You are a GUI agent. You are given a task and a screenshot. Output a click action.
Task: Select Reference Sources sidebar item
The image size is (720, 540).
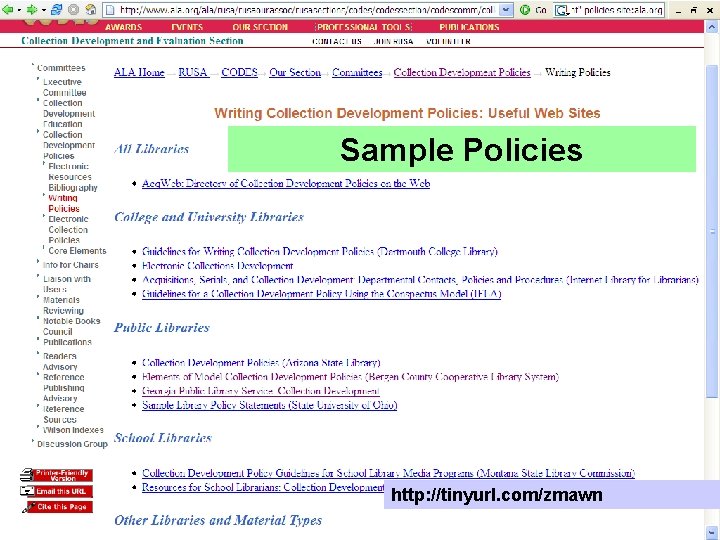pos(63,414)
